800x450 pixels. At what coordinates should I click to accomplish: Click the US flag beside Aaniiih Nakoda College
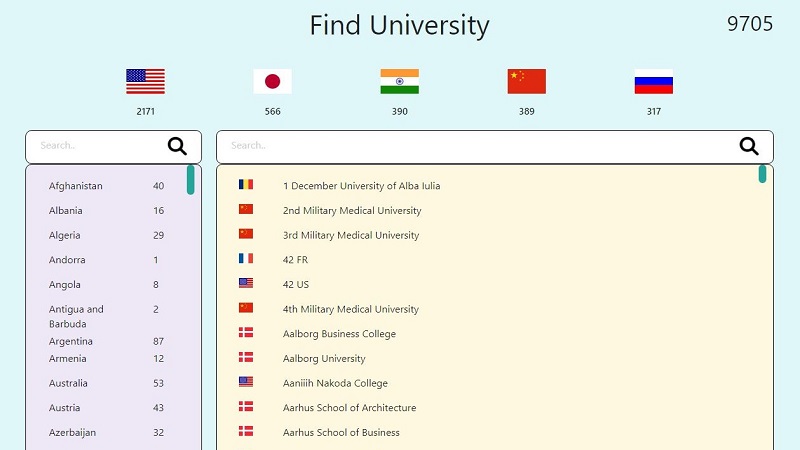[246, 382]
